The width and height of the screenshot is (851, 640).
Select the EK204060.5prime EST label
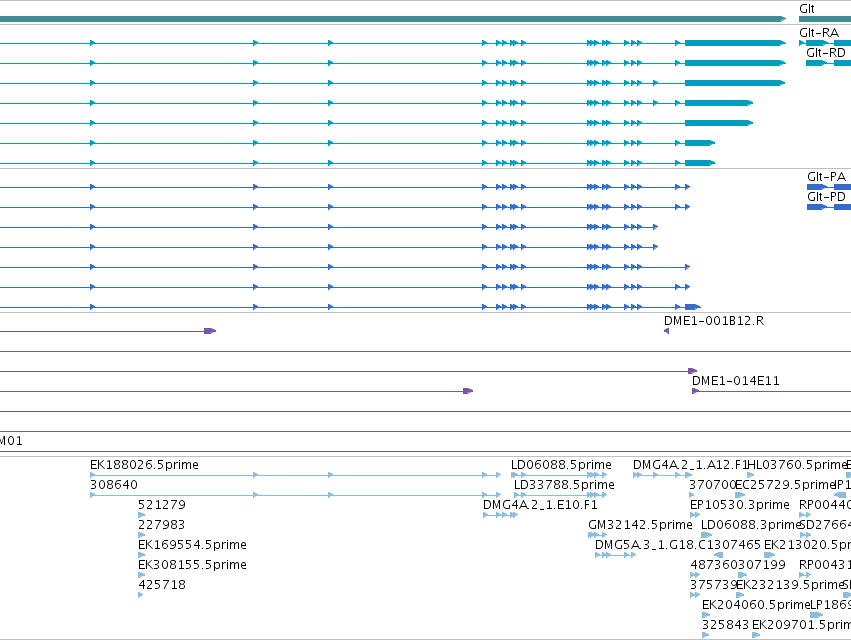pos(756,605)
